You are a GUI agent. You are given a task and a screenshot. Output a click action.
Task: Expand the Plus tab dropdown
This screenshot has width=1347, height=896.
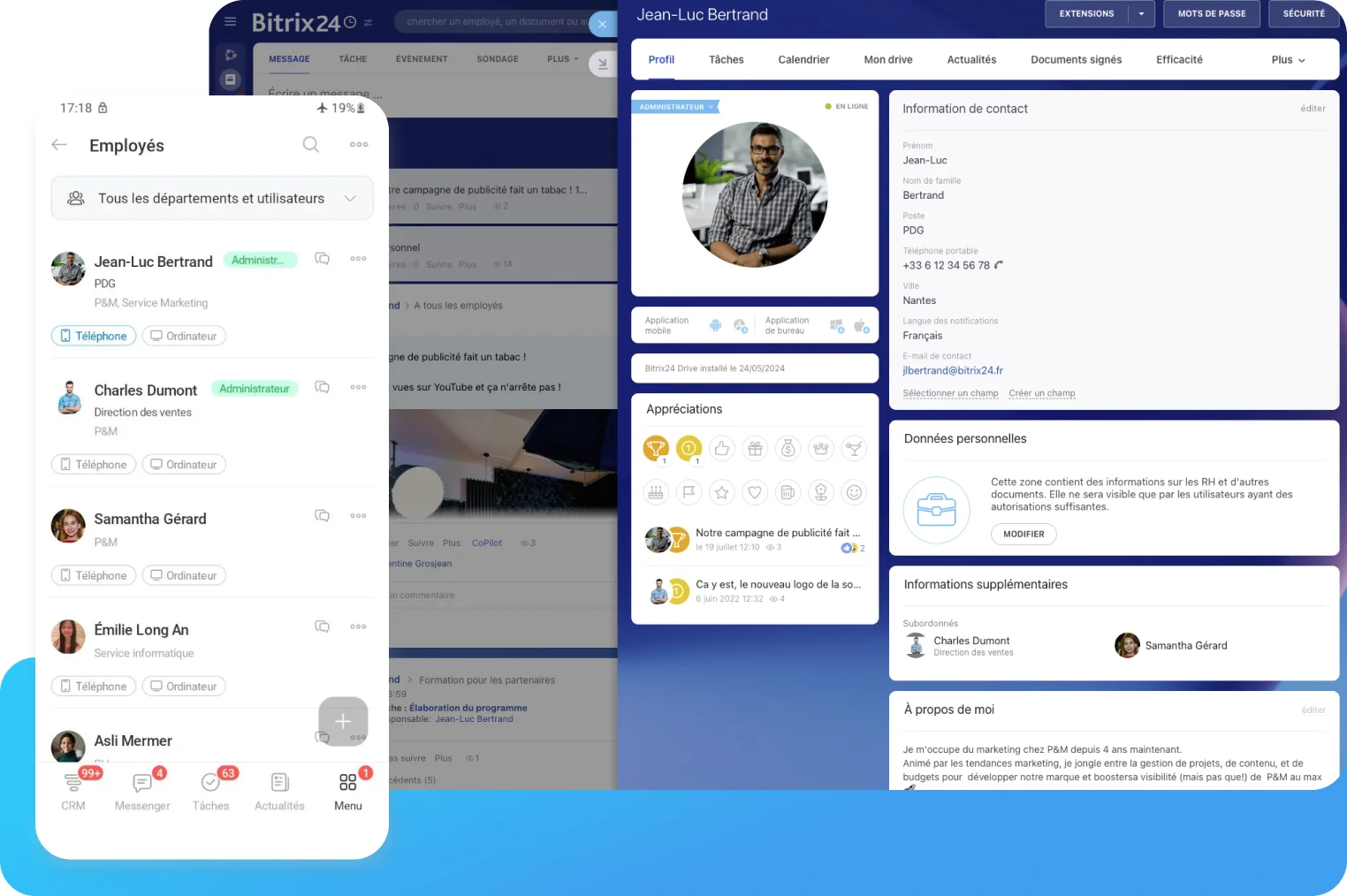click(x=1286, y=59)
